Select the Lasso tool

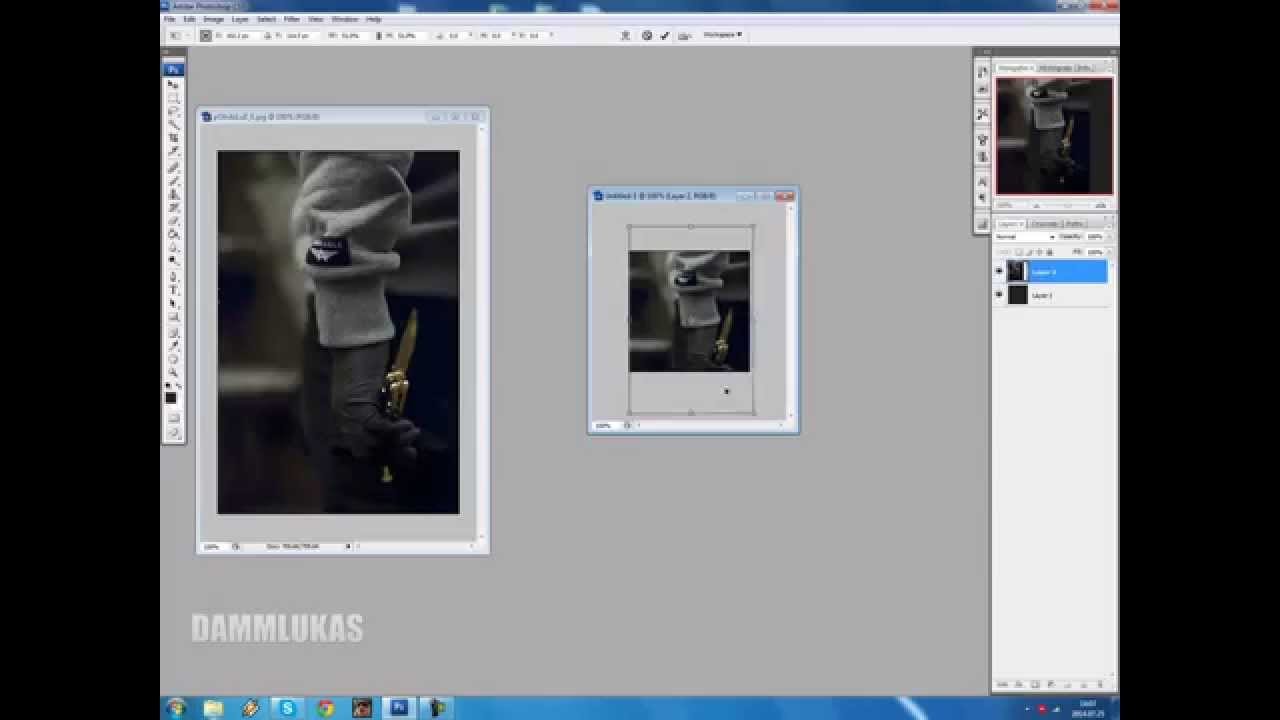click(x=173, y=111)
